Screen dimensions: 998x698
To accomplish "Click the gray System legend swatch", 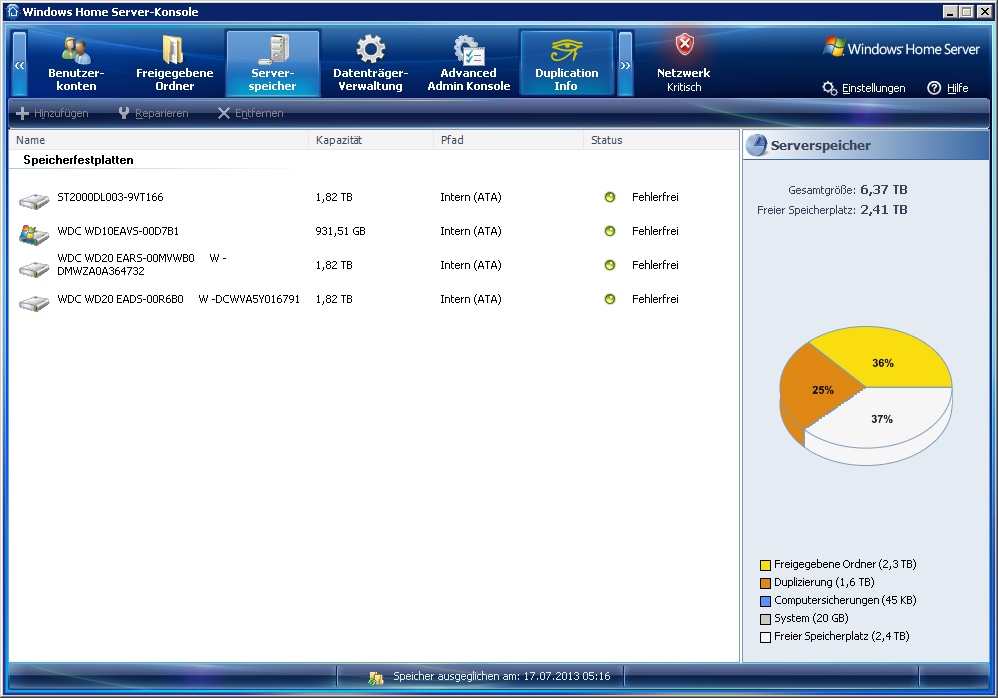I will coord(765,619).
